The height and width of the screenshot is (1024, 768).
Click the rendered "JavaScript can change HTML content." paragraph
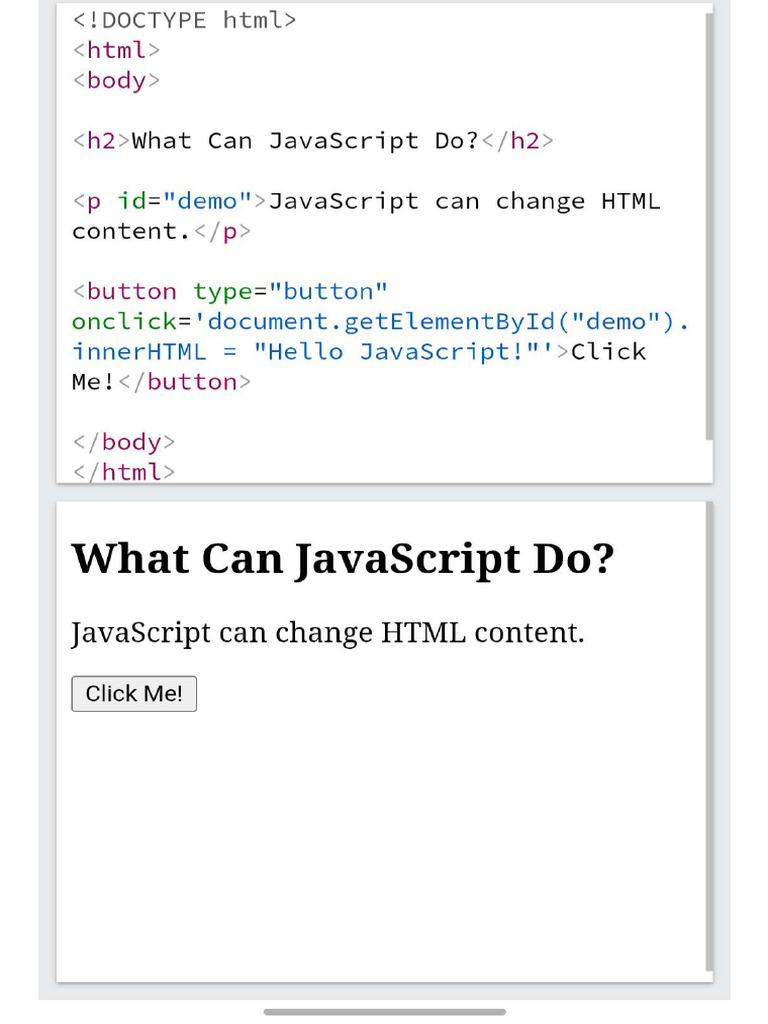coord(328,633)
